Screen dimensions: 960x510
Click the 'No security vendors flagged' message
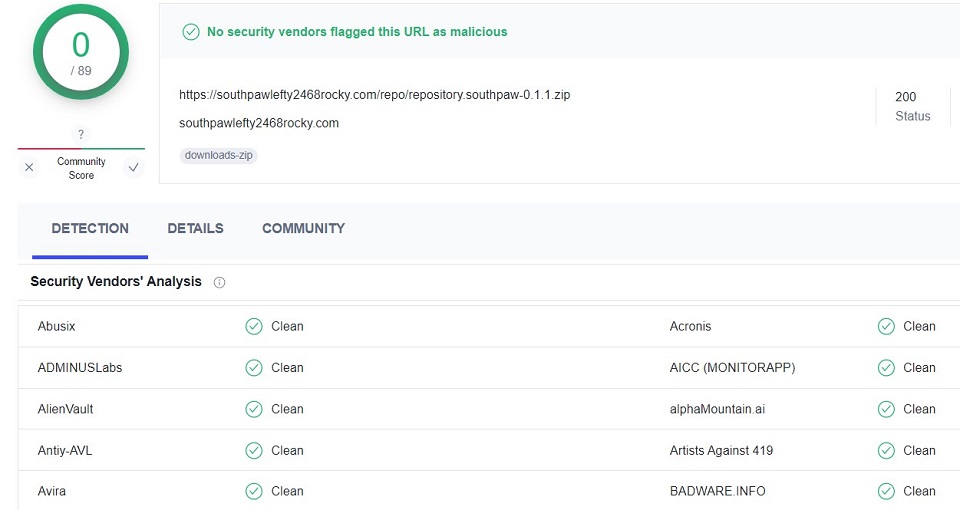tap(357, 32)
